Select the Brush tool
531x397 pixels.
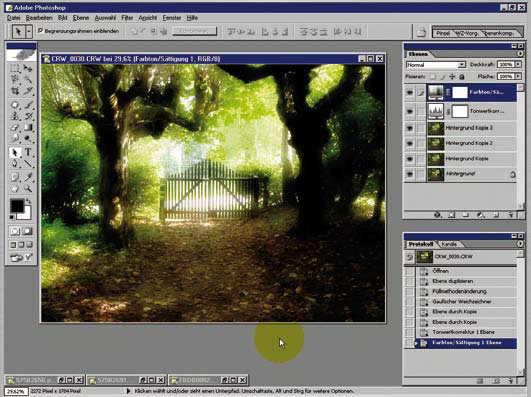(28, 105)
